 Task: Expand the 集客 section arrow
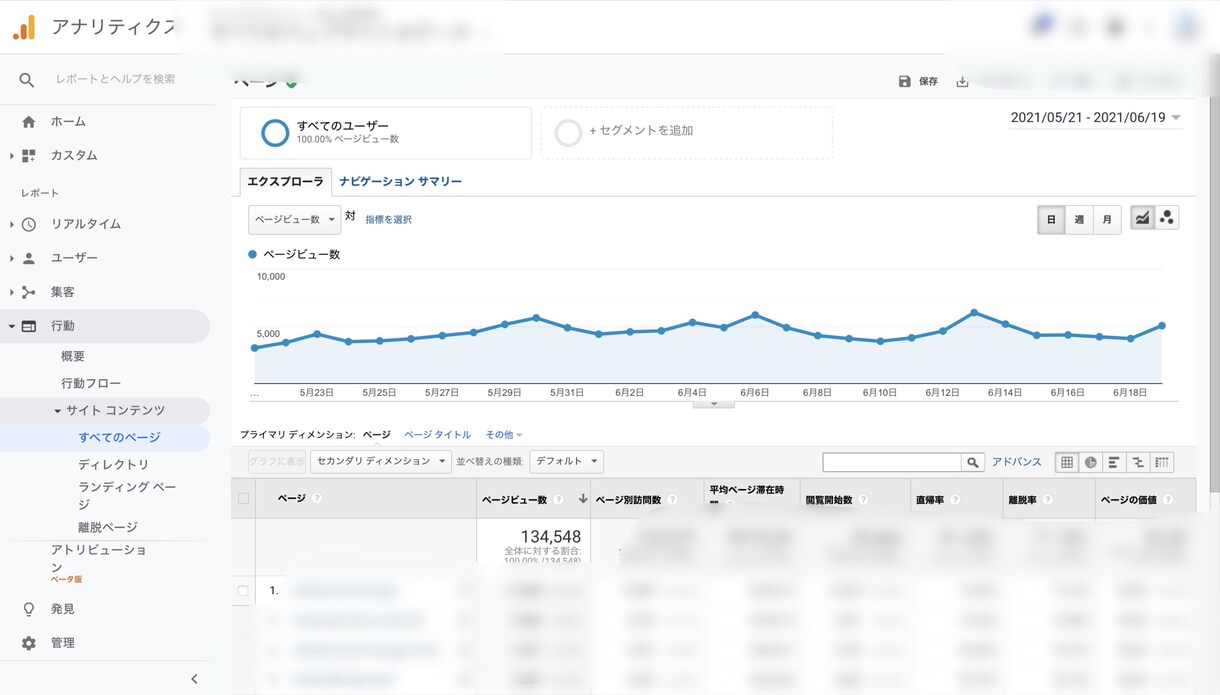click(x=11, y=292)
